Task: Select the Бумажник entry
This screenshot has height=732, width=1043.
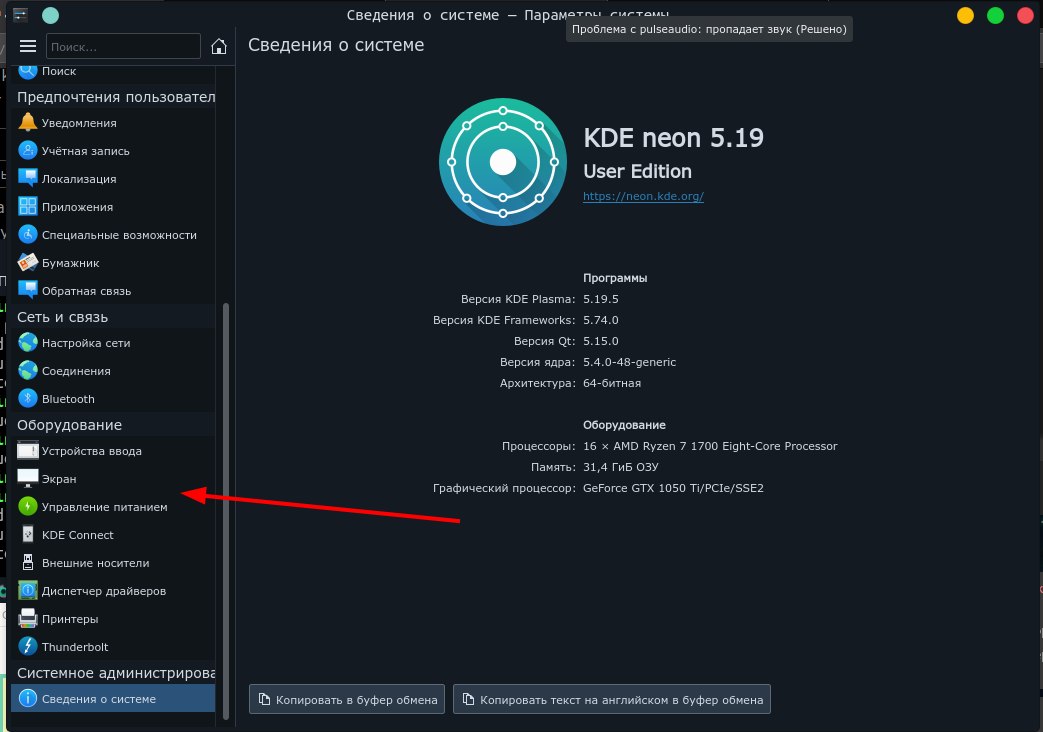Action: click(113, 262)
